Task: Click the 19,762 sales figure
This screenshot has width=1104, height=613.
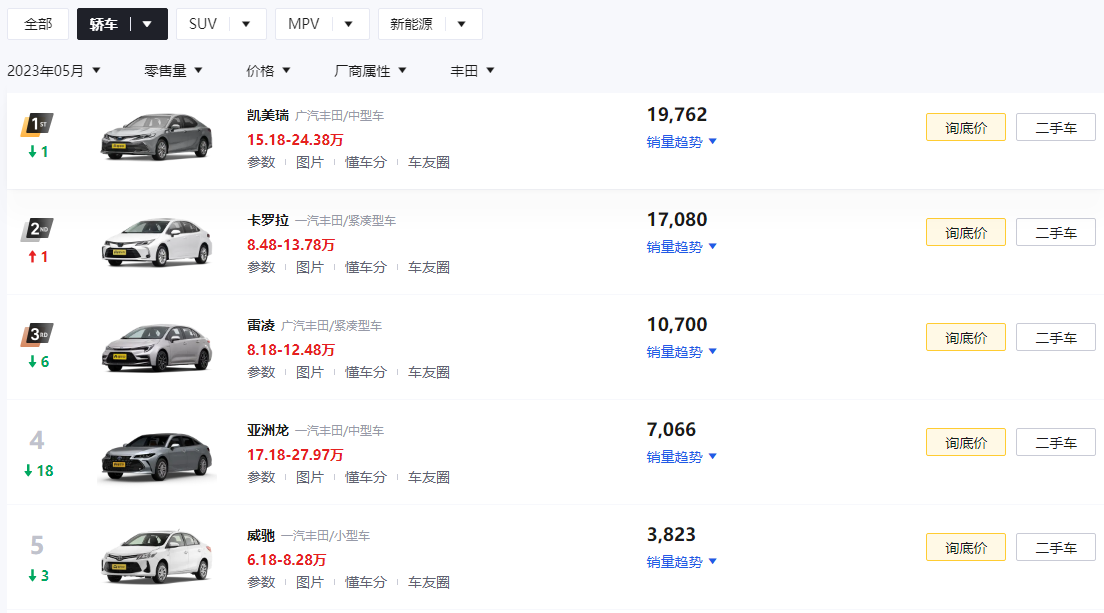Action: (x=677, y=115)
